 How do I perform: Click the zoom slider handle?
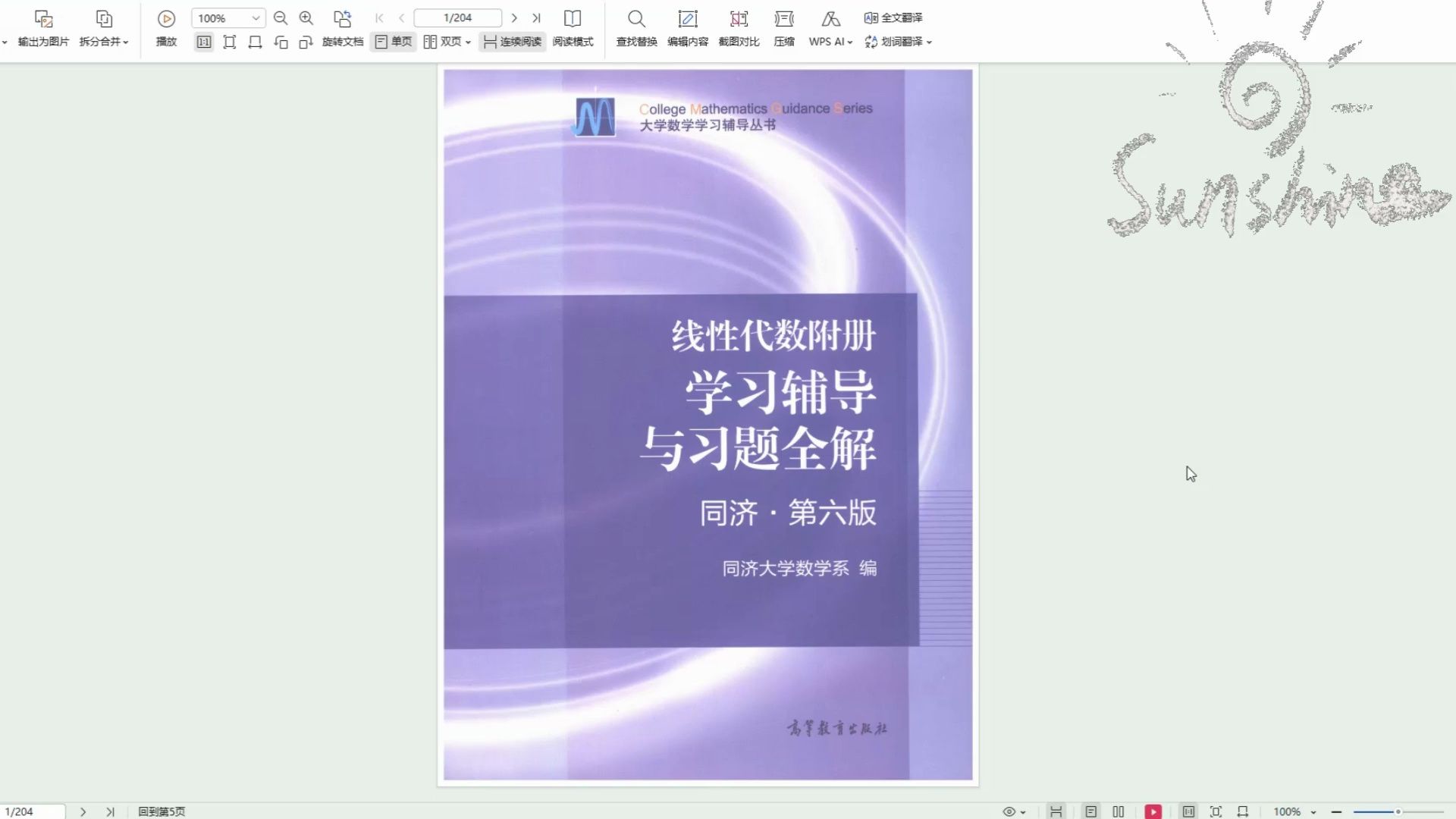[1398, 811]
